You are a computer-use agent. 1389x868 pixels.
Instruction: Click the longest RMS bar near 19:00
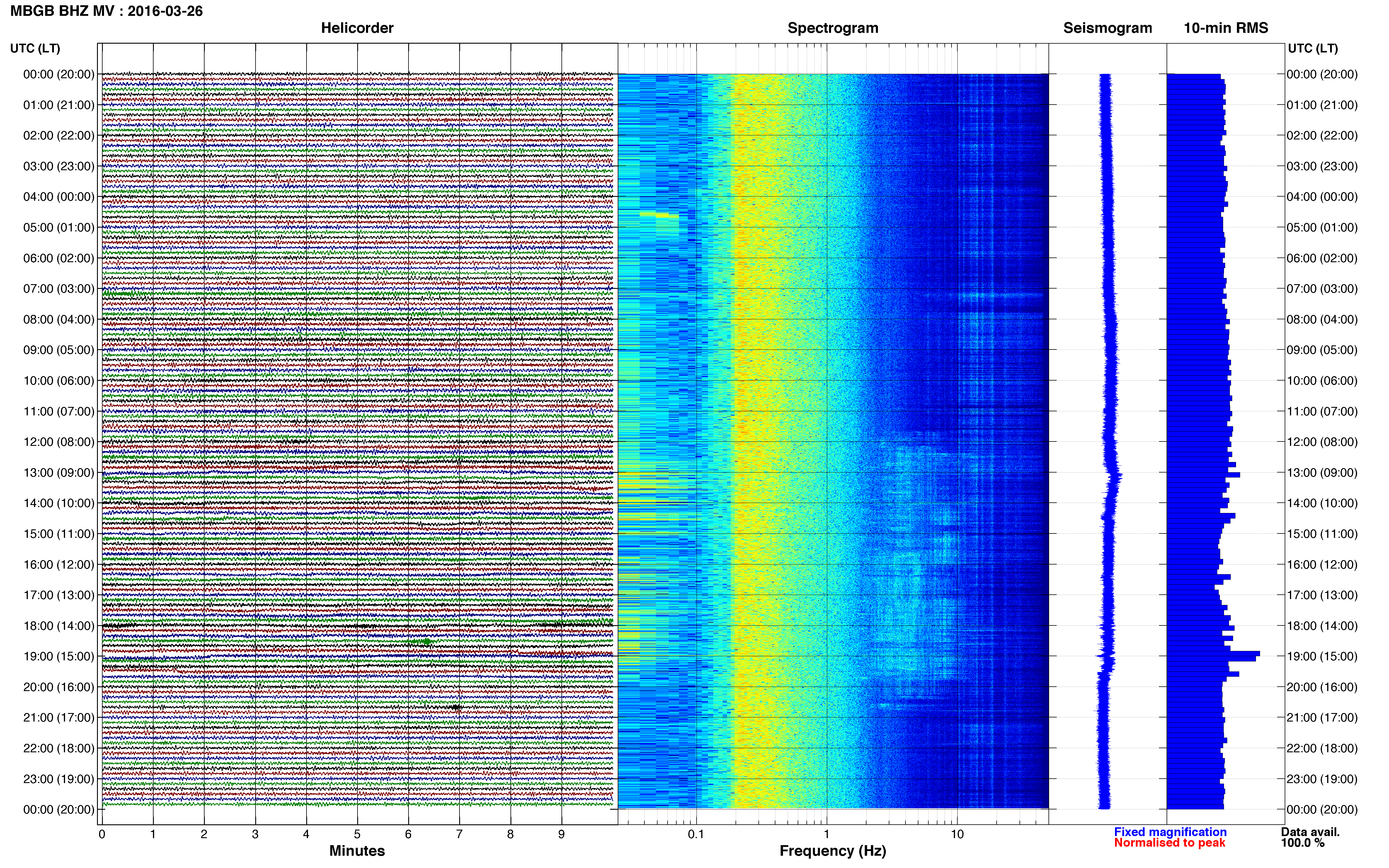(x=1213, y=654)
